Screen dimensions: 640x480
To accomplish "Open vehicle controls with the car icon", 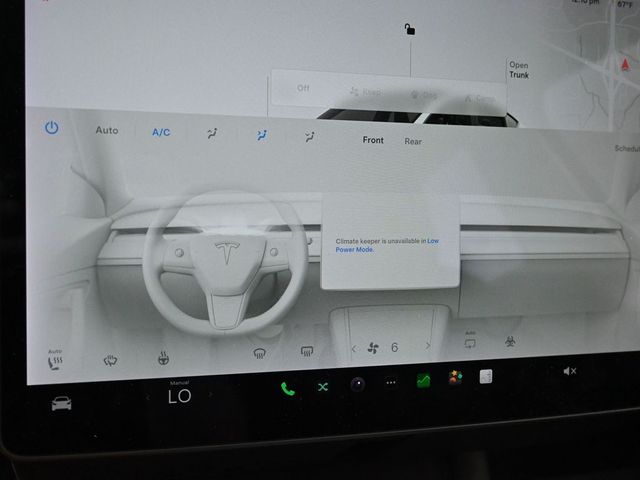I will [61, 403].
